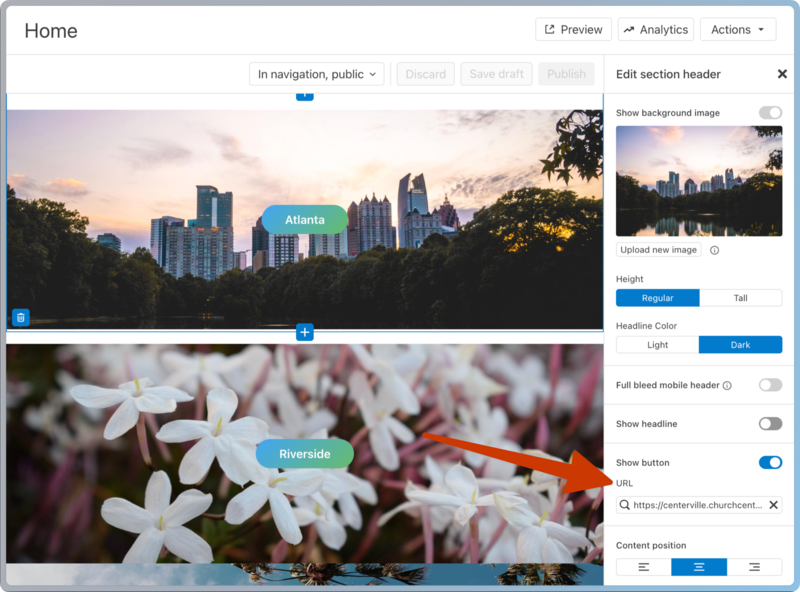The width and height of the screenshot is (800, 592).
Task: Click the background image thumbnail preview
Action: [699, 181]
